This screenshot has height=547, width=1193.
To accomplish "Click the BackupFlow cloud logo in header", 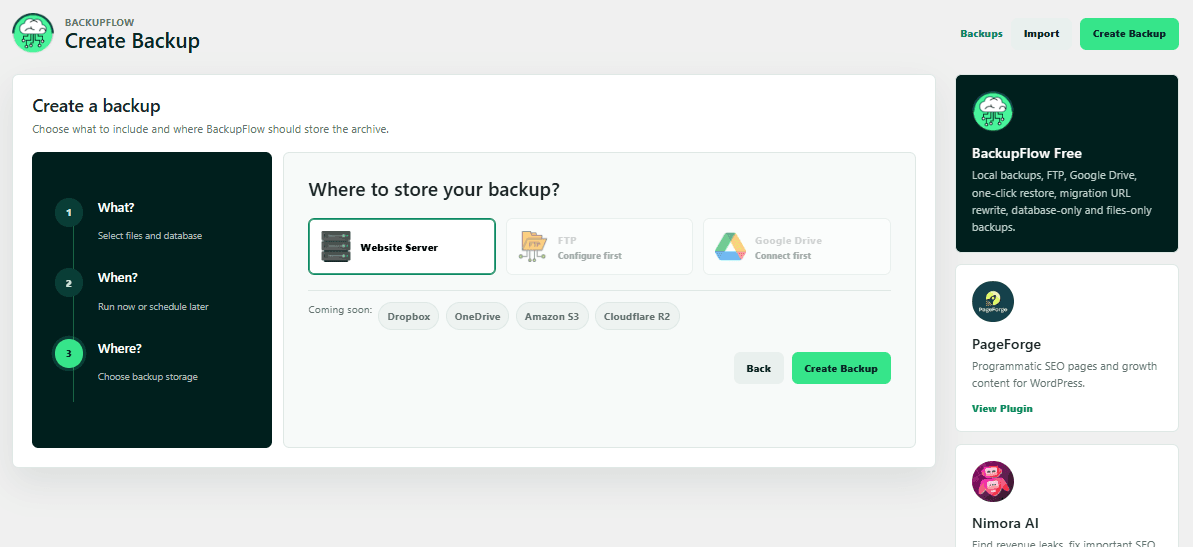I will 33,33.
